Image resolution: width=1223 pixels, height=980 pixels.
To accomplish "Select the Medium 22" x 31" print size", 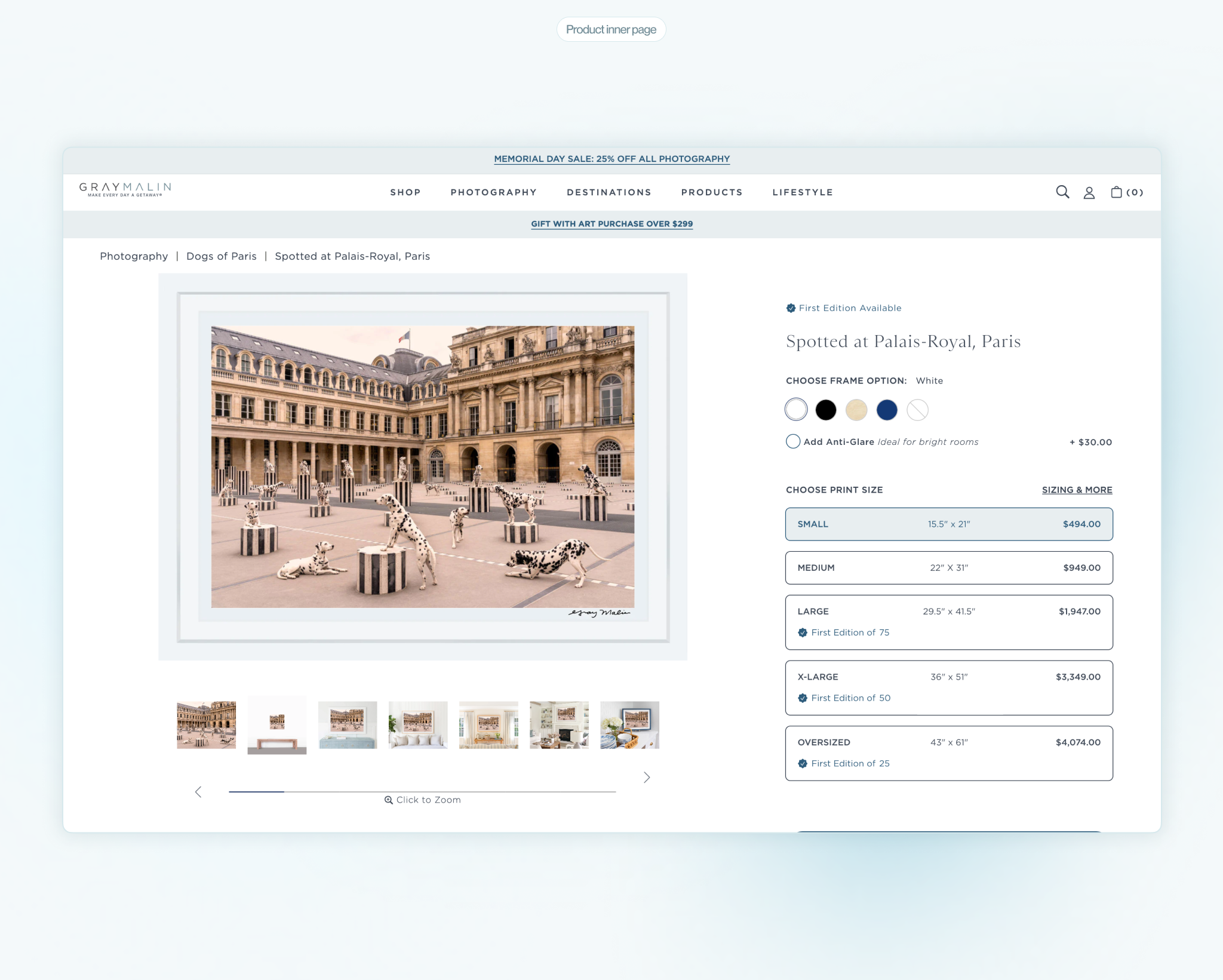I will pyautogui.click(x=948, y=567).
